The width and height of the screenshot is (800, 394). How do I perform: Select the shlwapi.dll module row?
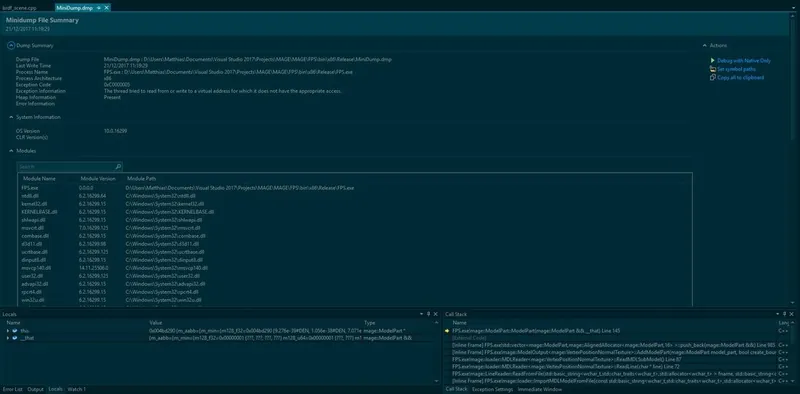coord(355,220)
